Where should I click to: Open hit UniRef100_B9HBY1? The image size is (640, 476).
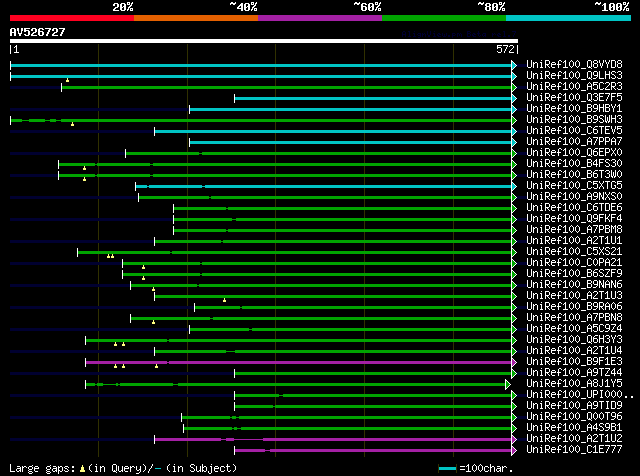[574, 109]
